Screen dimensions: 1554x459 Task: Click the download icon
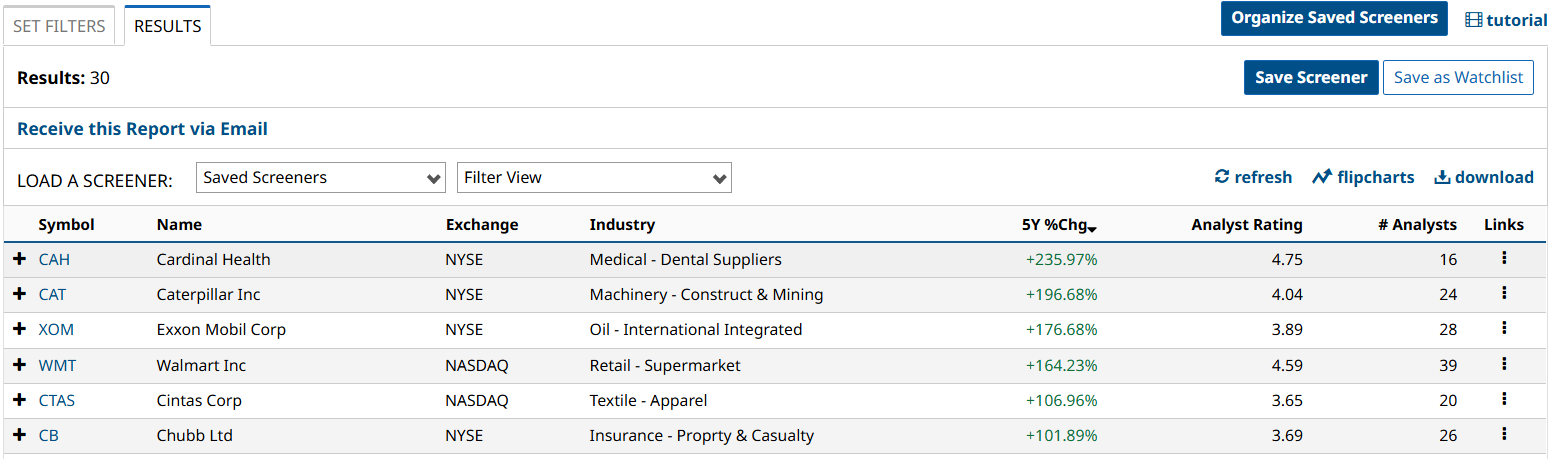(x=1442, y=177)
